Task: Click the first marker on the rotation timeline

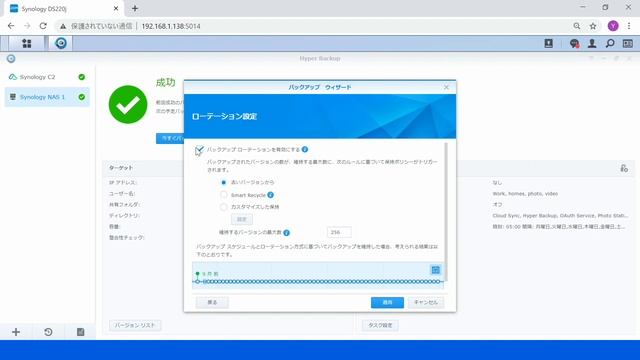Action: [x=198, y=282]
